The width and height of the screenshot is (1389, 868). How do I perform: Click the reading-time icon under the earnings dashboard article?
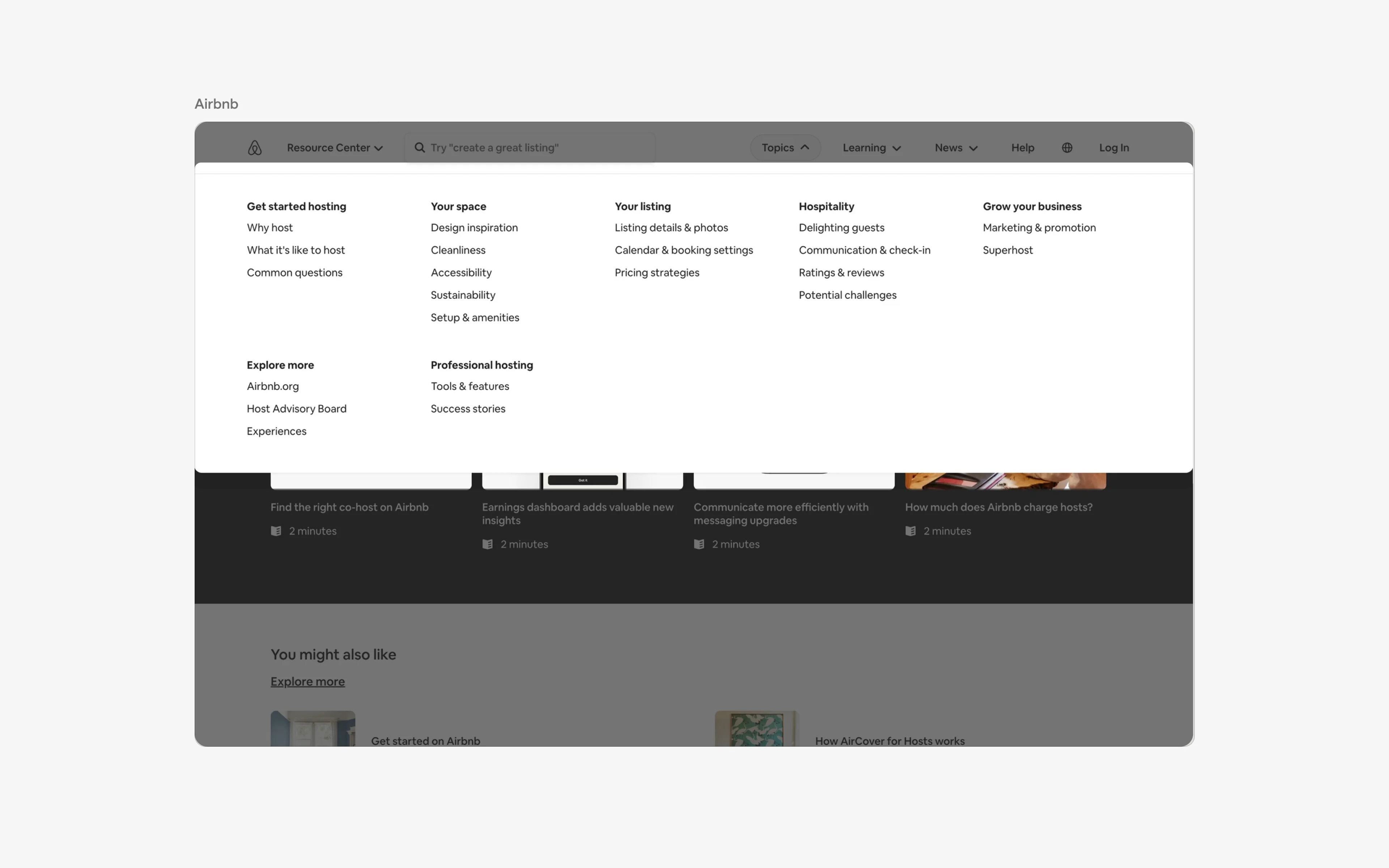pos(487,544)
